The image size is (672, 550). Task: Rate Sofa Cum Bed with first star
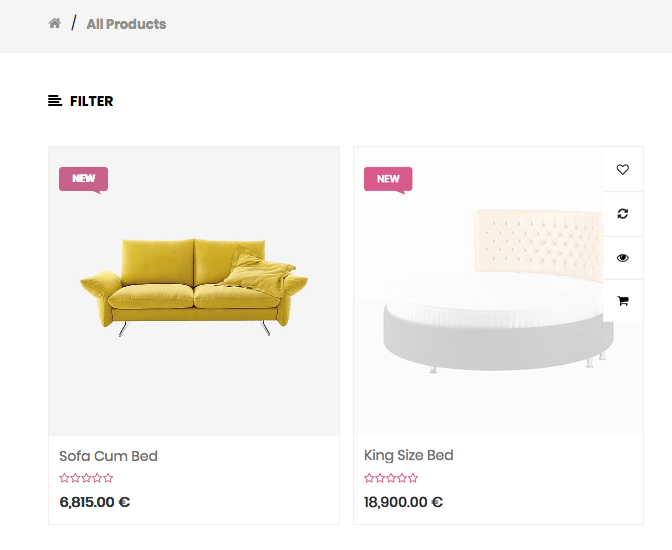64,478
